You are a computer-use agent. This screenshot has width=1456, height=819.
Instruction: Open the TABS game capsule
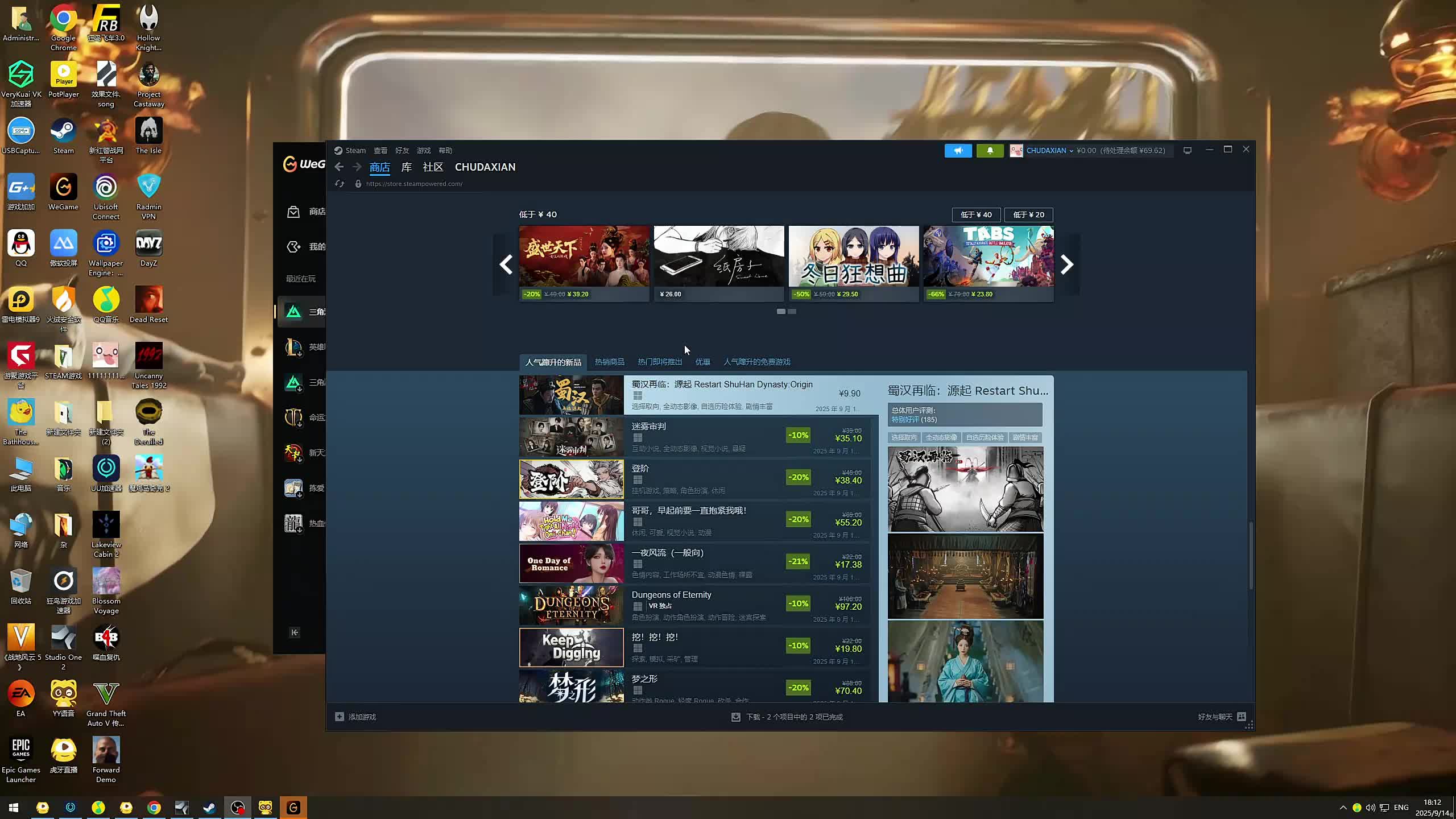988,263
